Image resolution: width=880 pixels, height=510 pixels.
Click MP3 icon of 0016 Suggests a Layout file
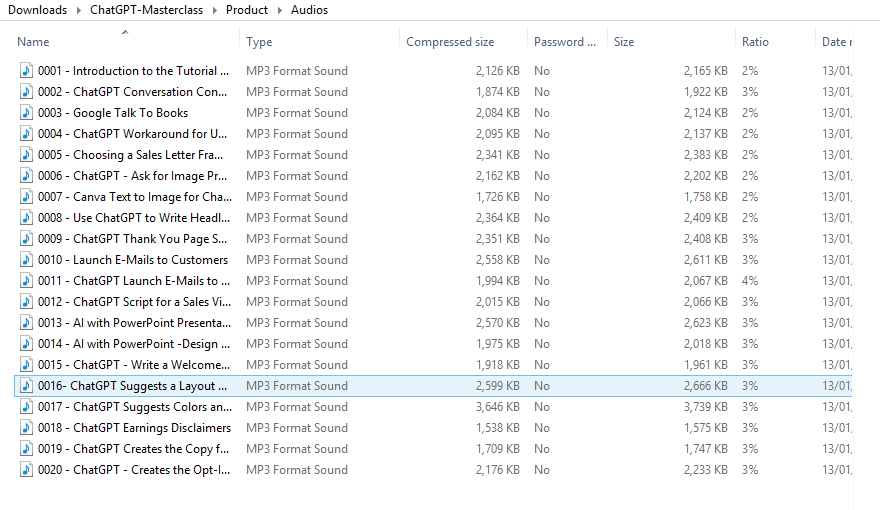26,386
